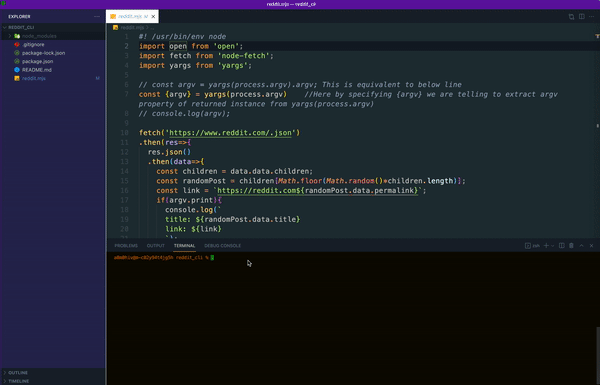
Task: Open package-lock.json in the explorer
Action: click(x=43, y=53)
